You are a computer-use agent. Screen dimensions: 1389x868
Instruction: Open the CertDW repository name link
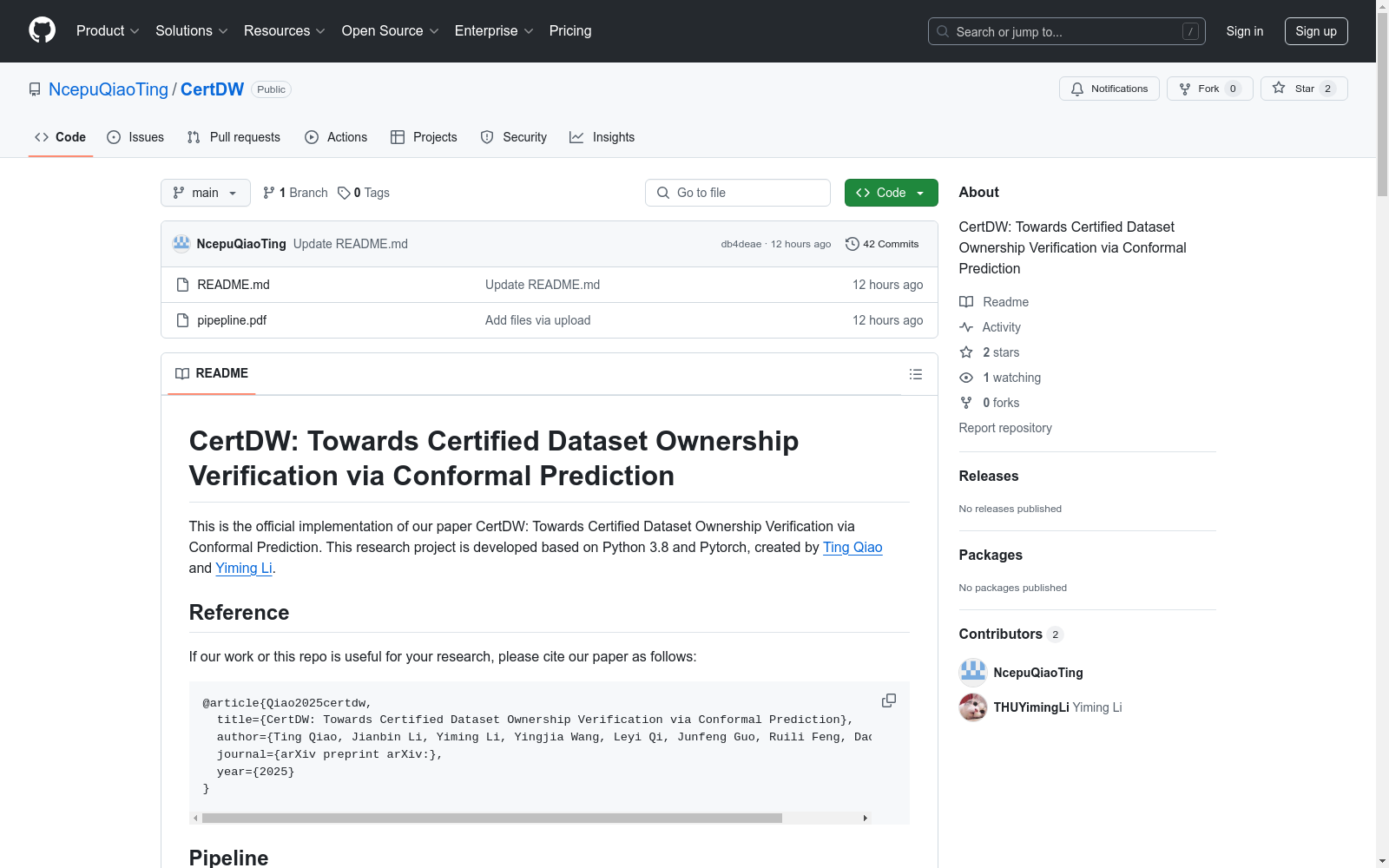coord(212,89)
